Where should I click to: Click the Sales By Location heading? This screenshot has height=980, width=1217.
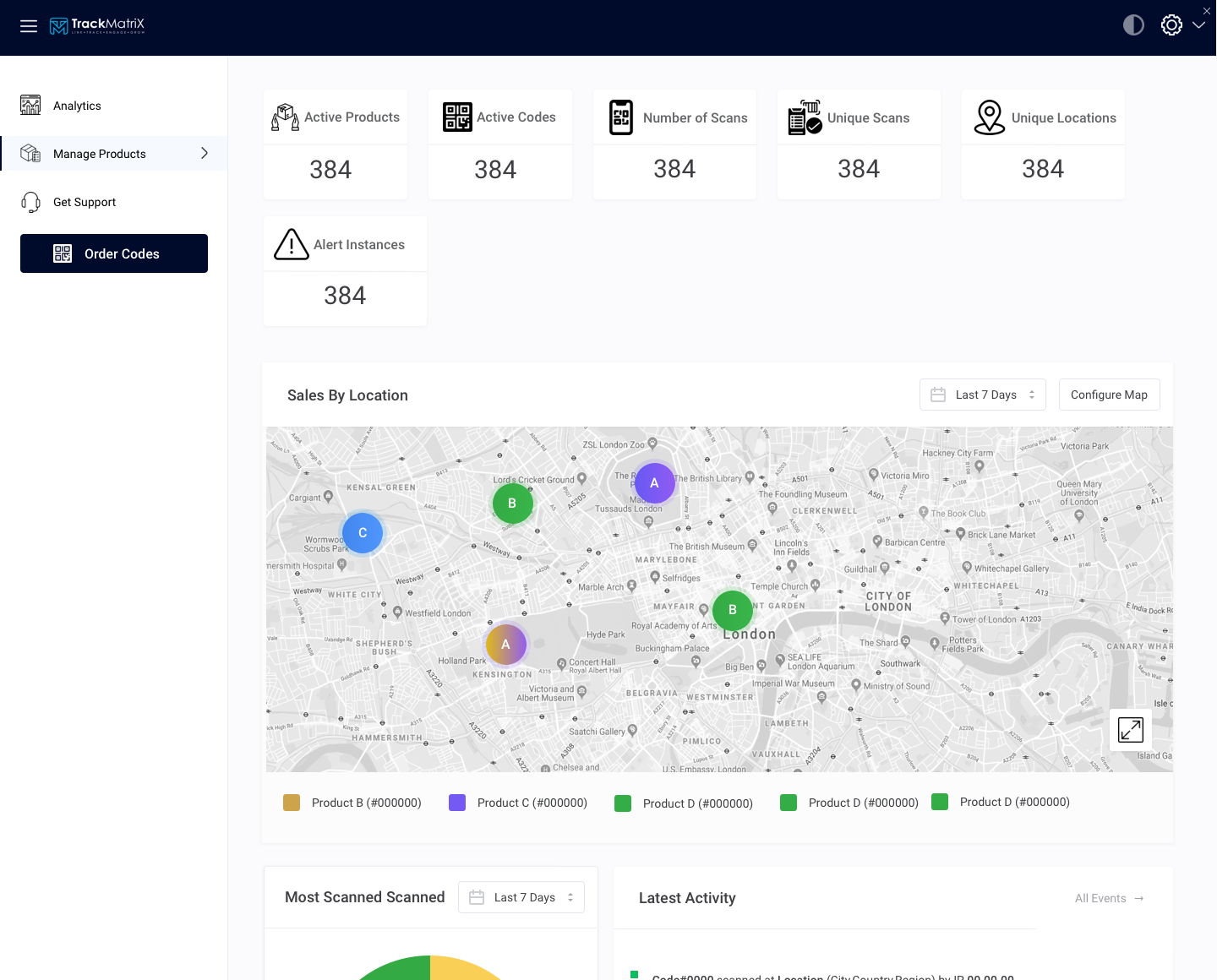(x=347, y=395)
